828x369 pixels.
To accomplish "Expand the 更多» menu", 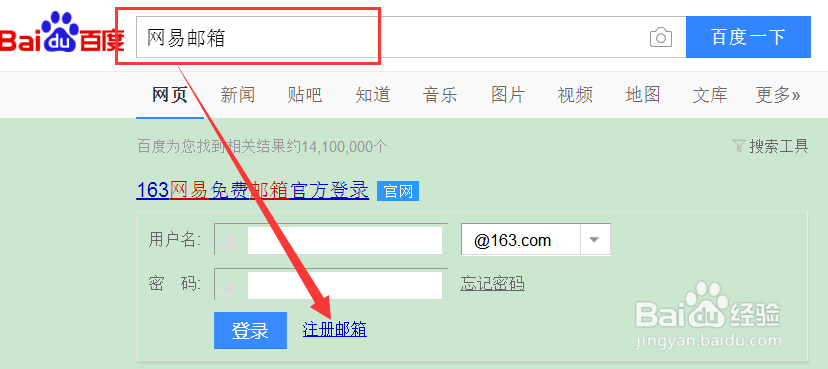I will 778,95.
